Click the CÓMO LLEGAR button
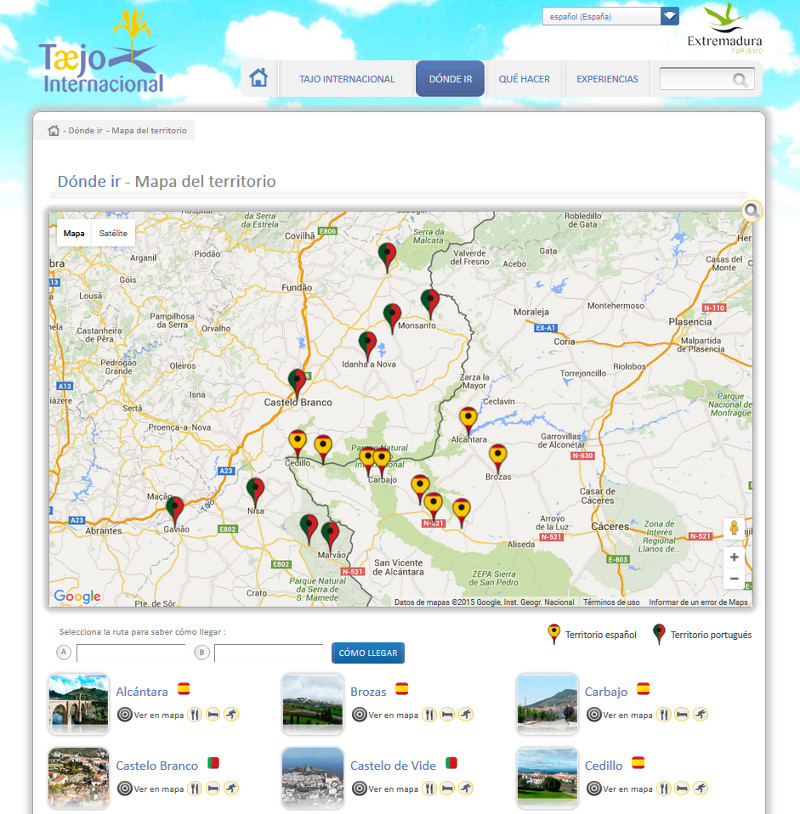 tap(368, 653)
